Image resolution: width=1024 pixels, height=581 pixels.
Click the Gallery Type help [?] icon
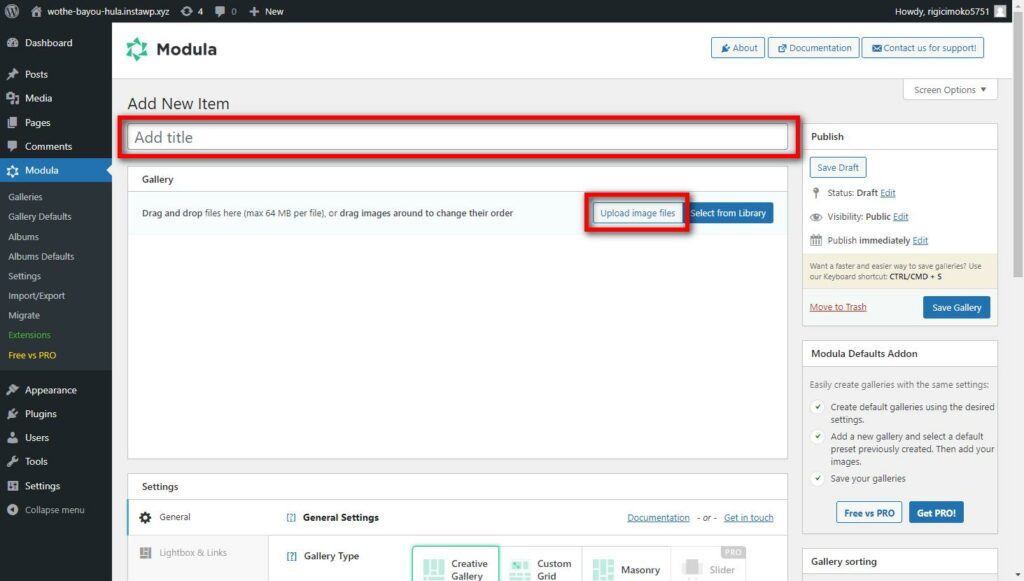click(291, 556)
